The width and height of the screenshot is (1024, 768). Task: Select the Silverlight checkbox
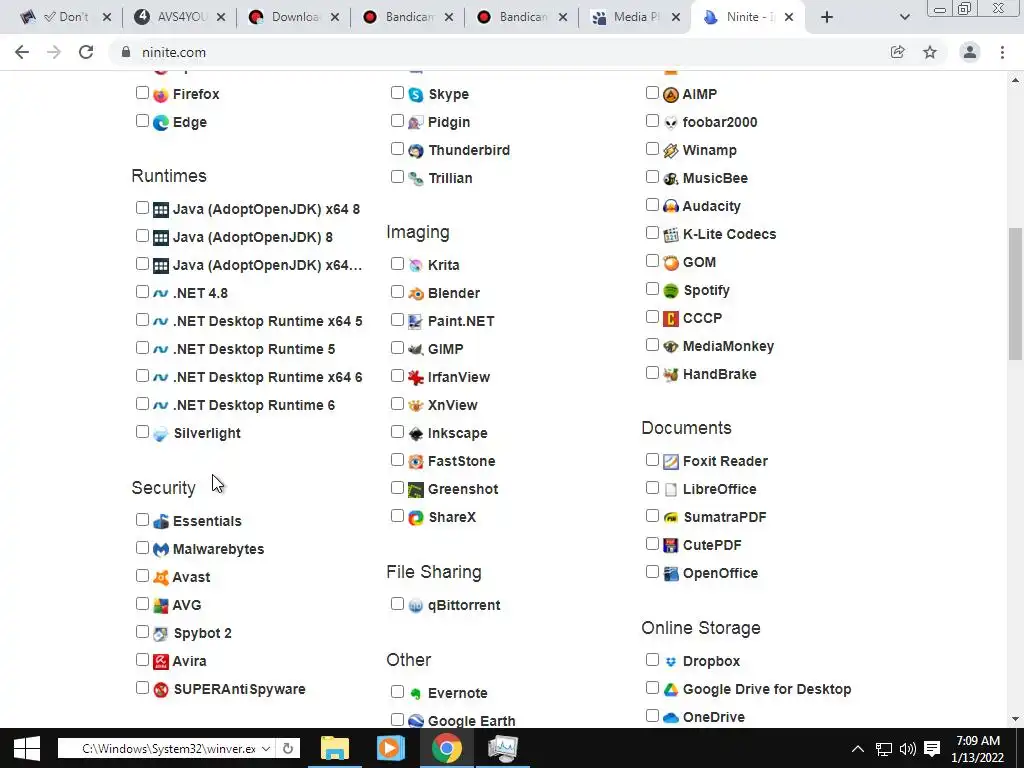tap(142, 432)
